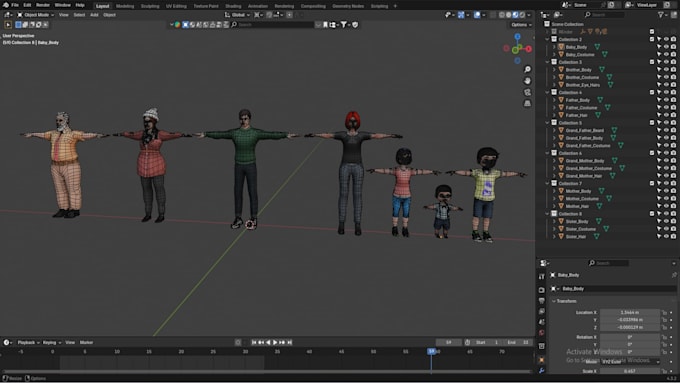Click the mesh data icon beside Baby_Body in outliner
Viewport: 680px width, 383px height.
pyautogui.click(x=597, y=47)
